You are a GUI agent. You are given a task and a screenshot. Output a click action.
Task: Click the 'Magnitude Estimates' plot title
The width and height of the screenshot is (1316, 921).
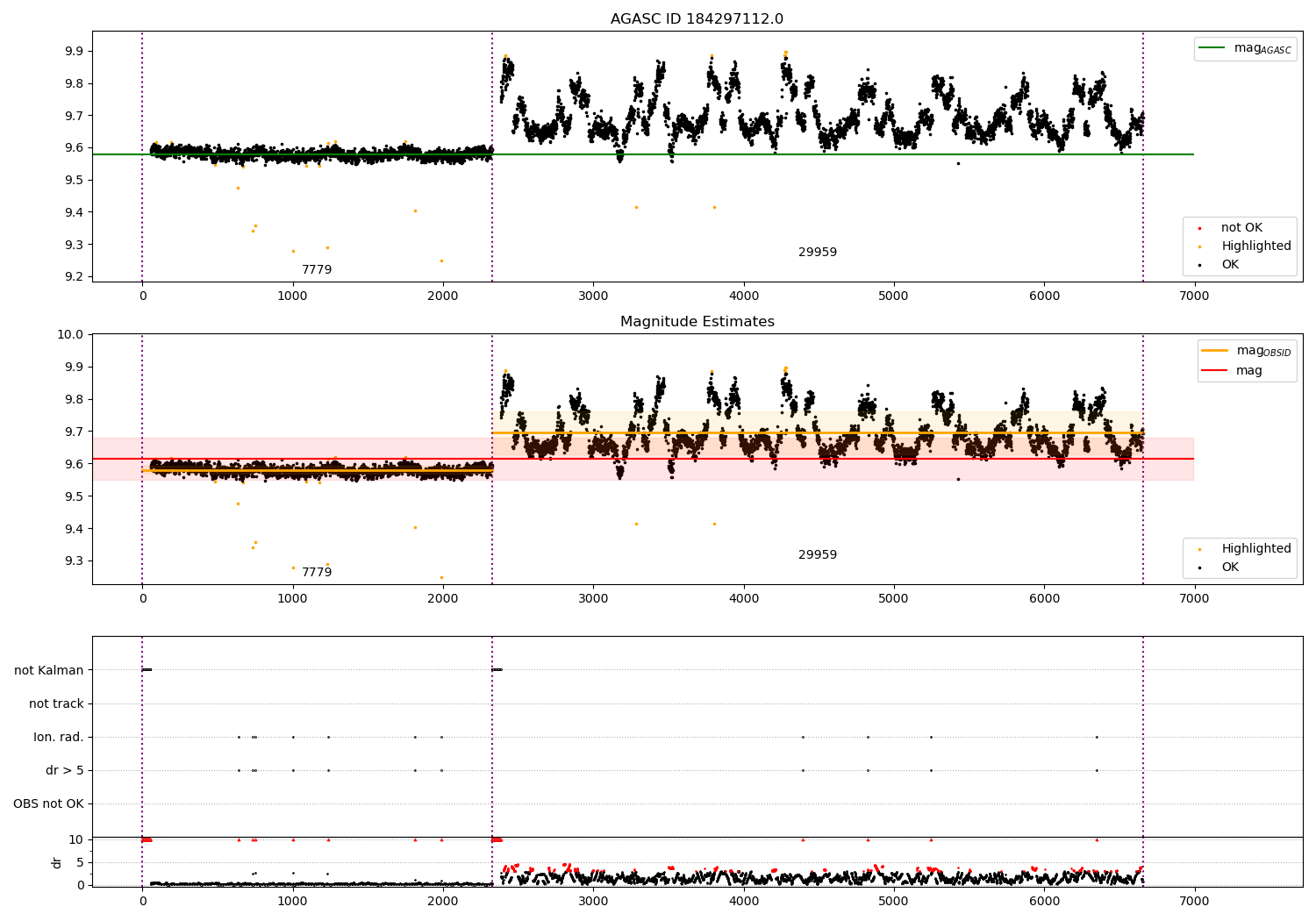(x=697, y=322)
